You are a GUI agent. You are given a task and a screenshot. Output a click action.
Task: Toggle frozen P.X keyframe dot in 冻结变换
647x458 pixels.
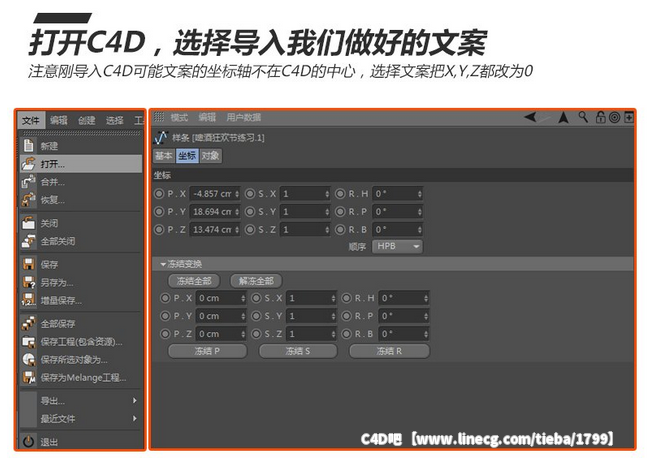coord(165,298)
